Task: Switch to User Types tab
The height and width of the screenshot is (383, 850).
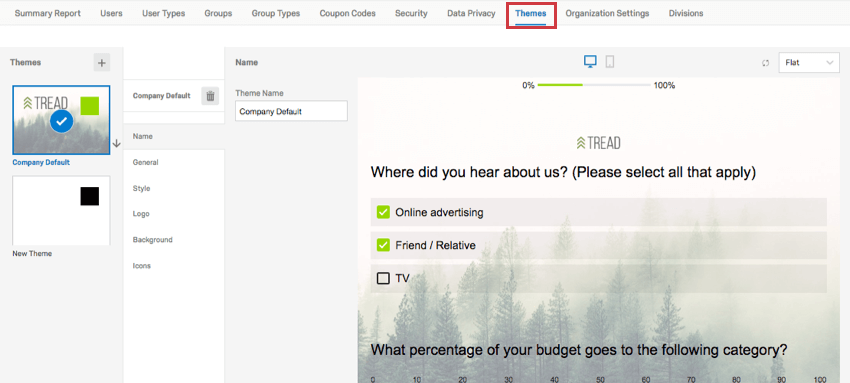Action: (x=163, y=14)
